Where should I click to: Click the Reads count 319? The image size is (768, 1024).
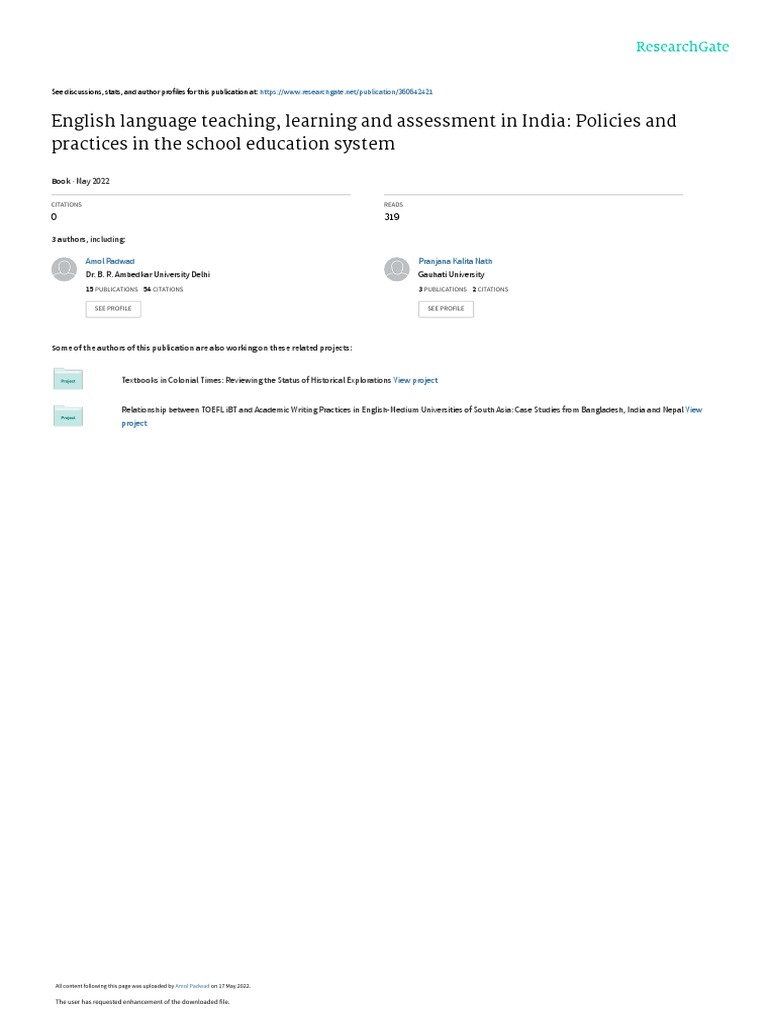392,217
